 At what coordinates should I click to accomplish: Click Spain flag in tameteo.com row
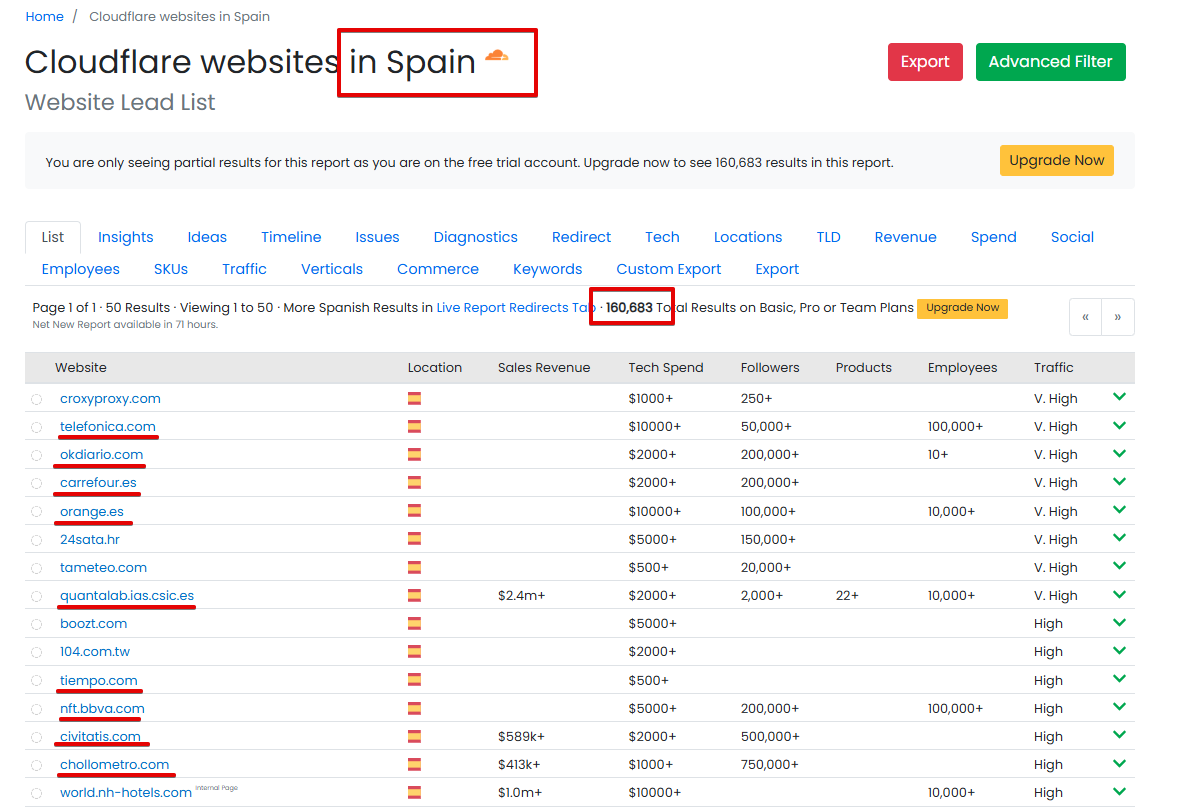pyautogui.click(x=415, y=567)
